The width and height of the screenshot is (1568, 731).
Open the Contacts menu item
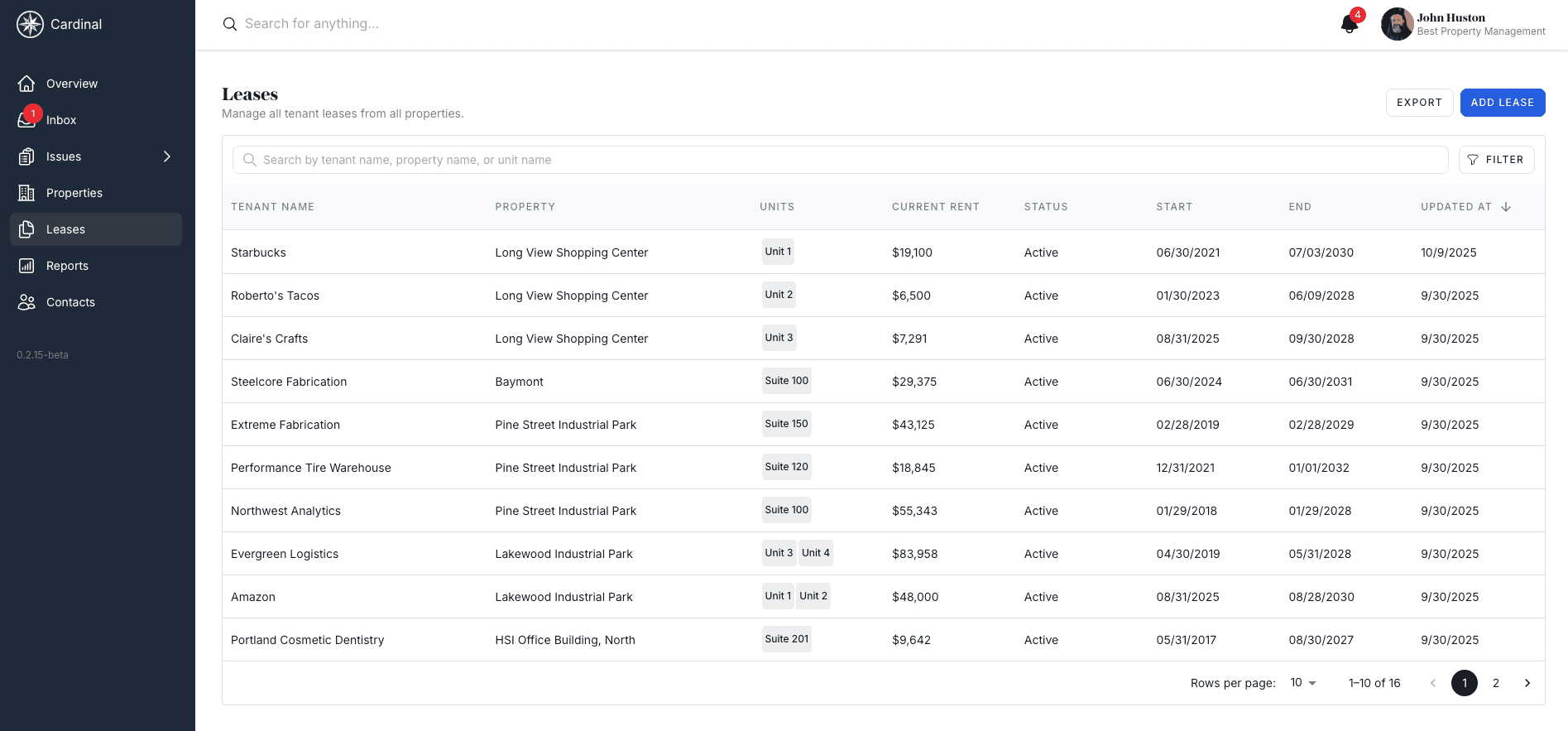[96, 302]
